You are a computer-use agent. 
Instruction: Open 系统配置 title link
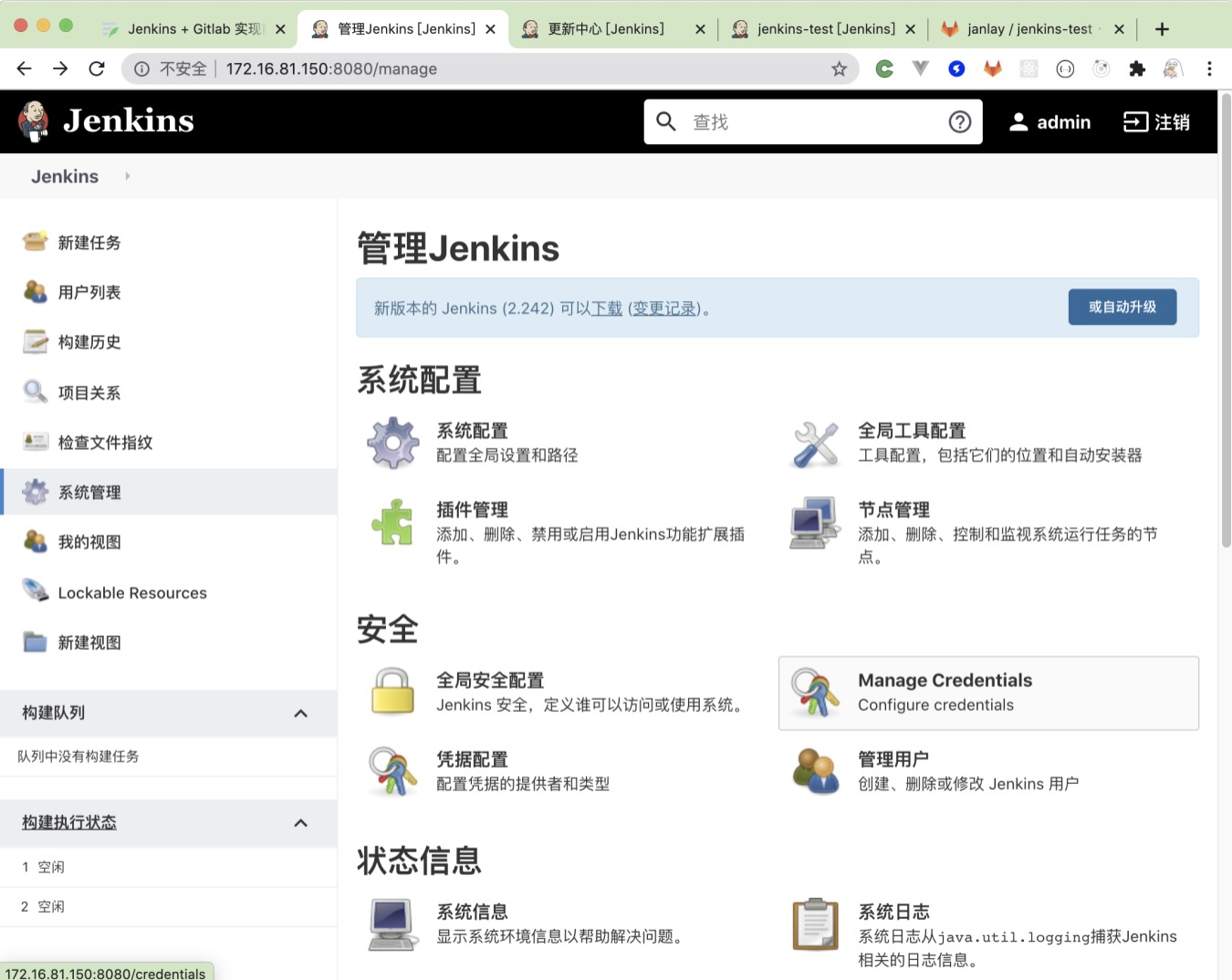coord(472,431)
